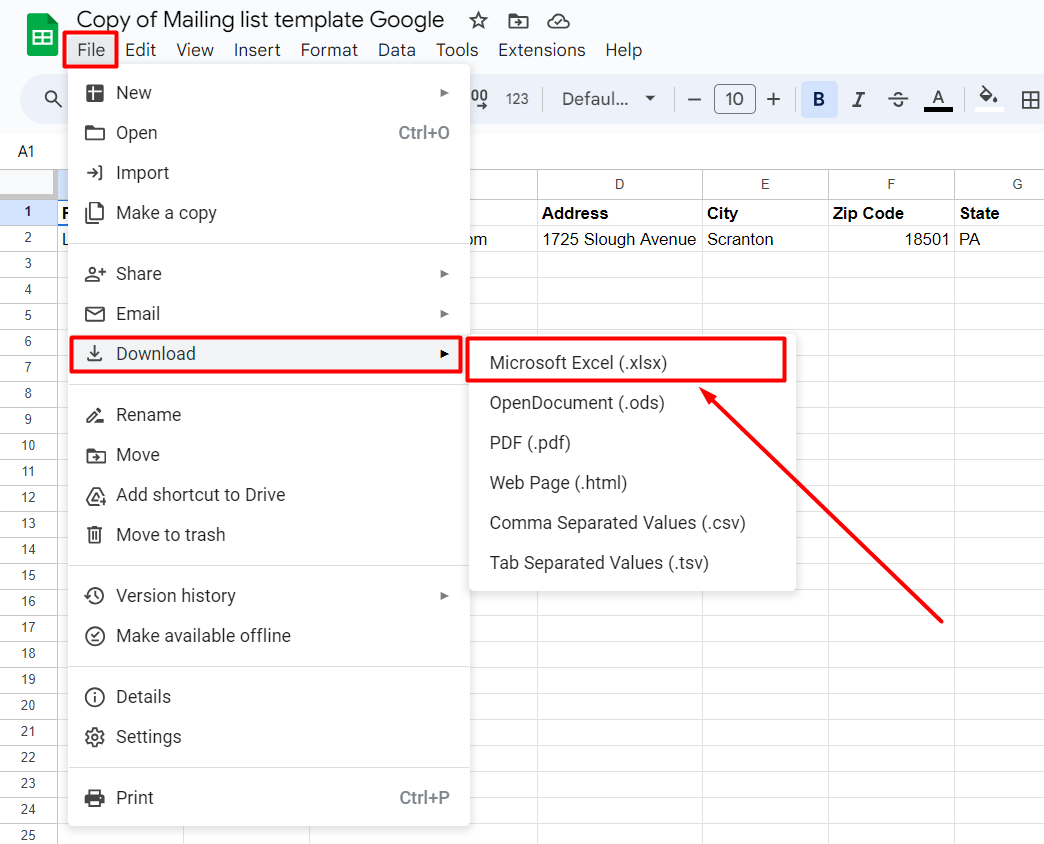1044x844 pixels.
Task: Click the Zip Code header cell
Action: (891, 213)
